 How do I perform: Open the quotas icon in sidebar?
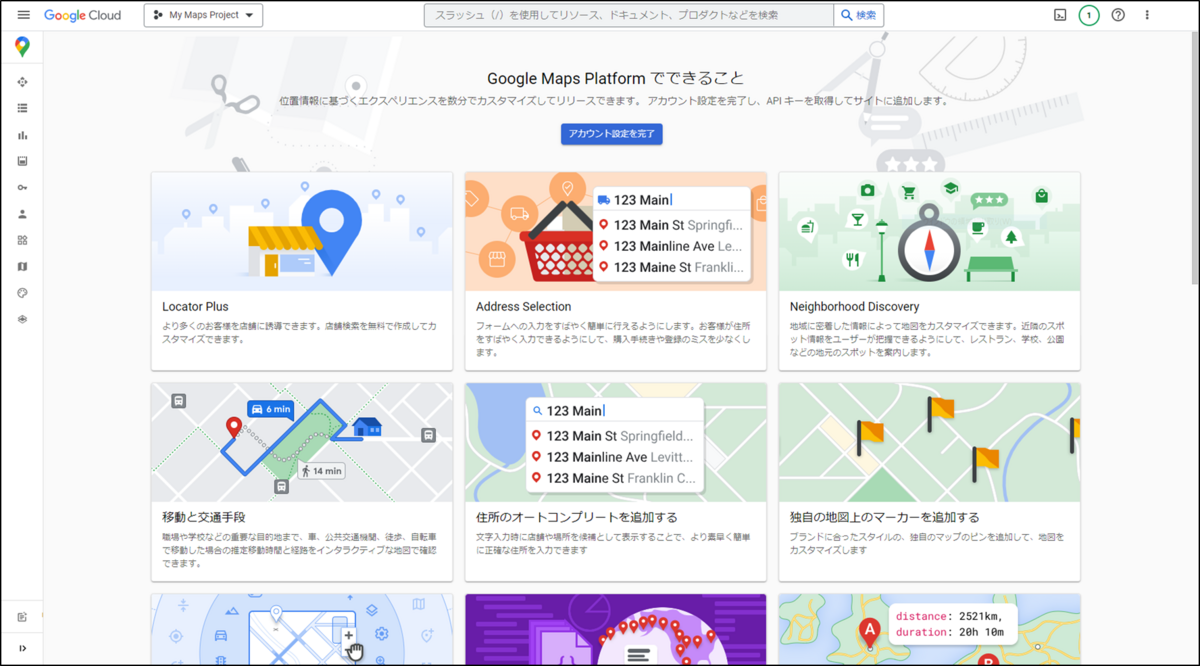[22, 161]
